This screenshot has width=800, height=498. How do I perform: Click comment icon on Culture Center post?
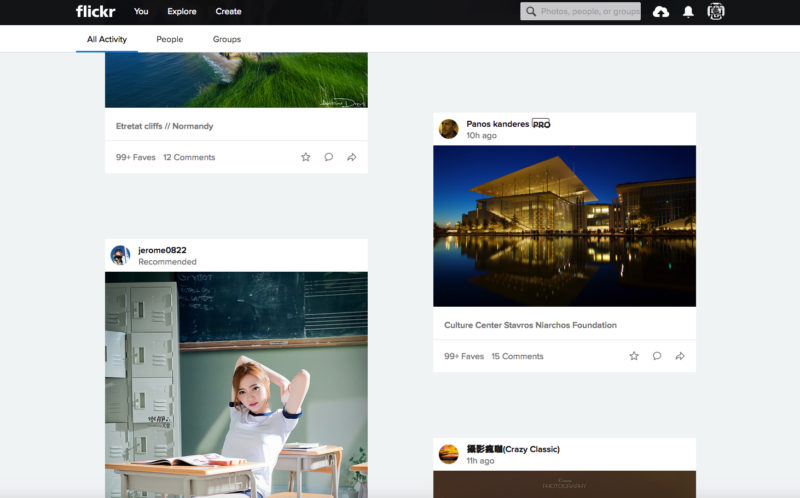(x=657, y=356)
